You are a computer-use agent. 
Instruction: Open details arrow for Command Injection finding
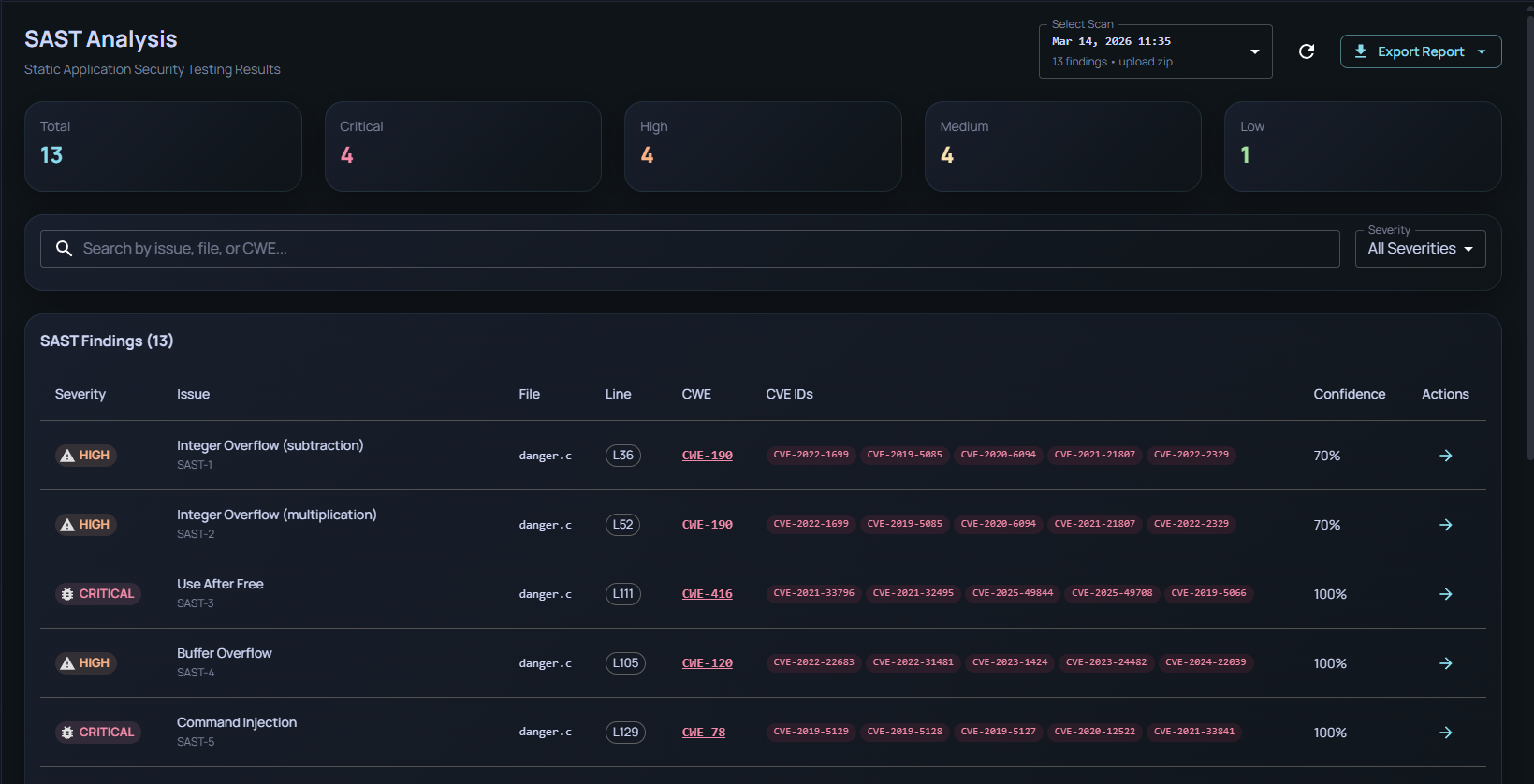pyautogui.click(x=1445, y=733)
